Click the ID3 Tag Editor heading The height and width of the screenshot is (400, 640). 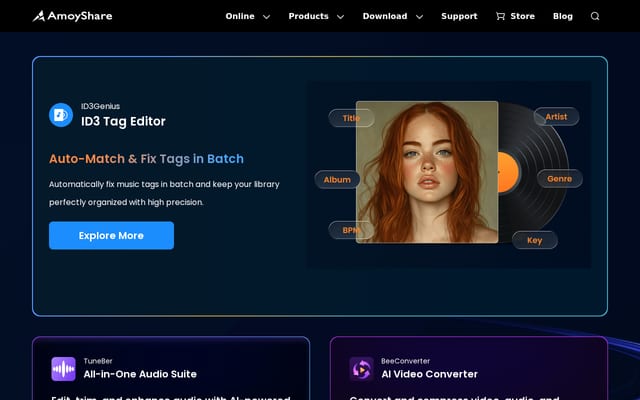(123, 121)
